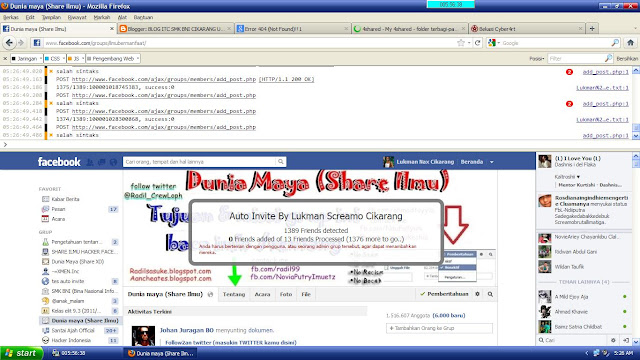Click the Windows start button

[x=22, y=353]
